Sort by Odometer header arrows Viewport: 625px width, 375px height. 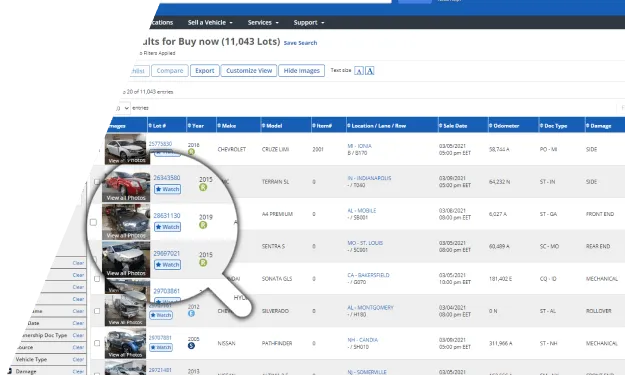[x=491, y=126]
